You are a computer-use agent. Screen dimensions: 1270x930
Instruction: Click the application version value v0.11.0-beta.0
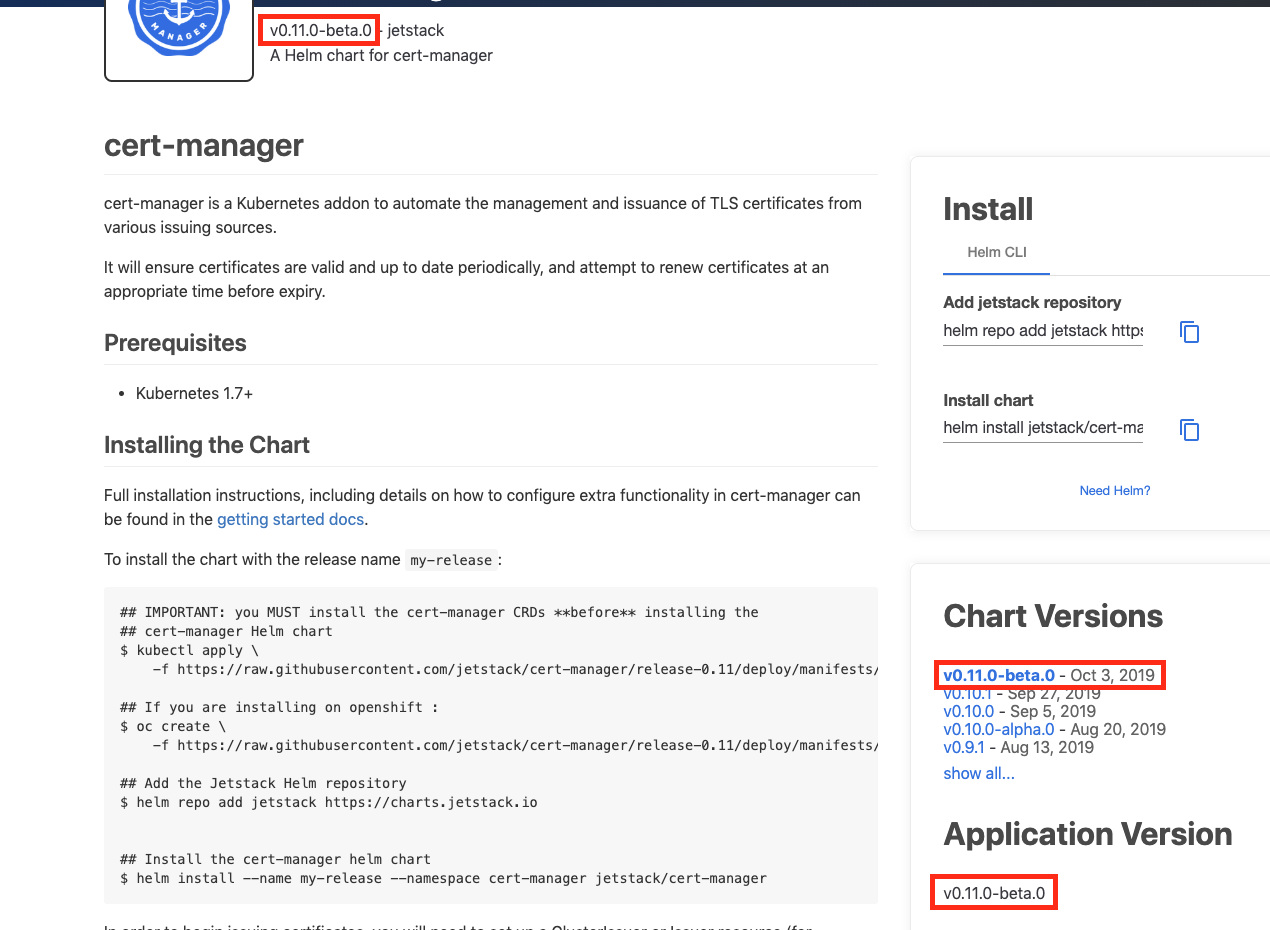click(993, 893)
